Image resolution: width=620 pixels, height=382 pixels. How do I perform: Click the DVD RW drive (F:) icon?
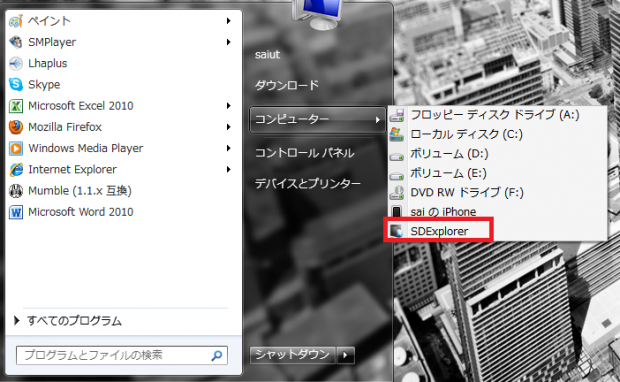(x=397, y=193)
